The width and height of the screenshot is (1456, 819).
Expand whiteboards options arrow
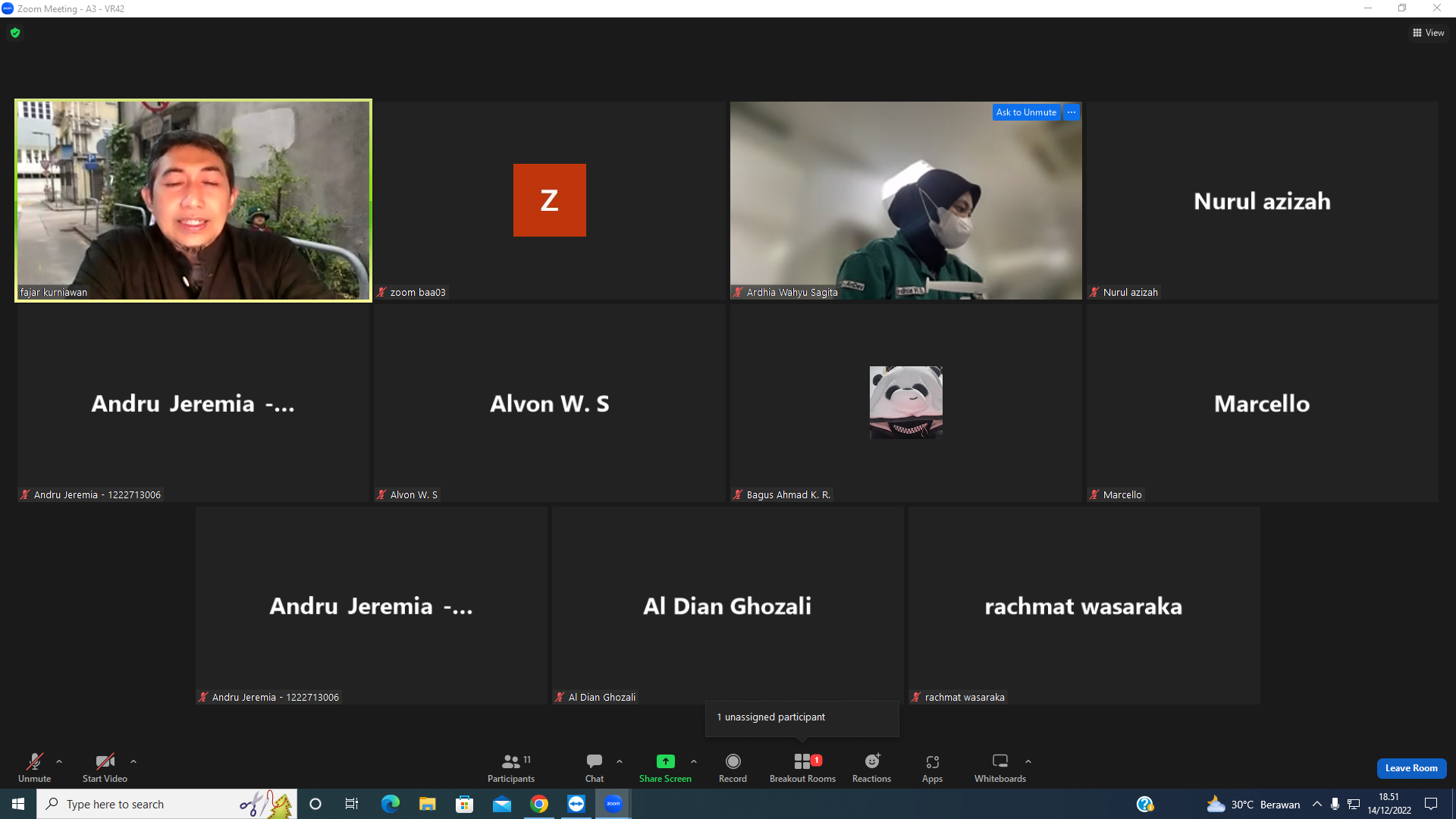[x=1028, y=761]
